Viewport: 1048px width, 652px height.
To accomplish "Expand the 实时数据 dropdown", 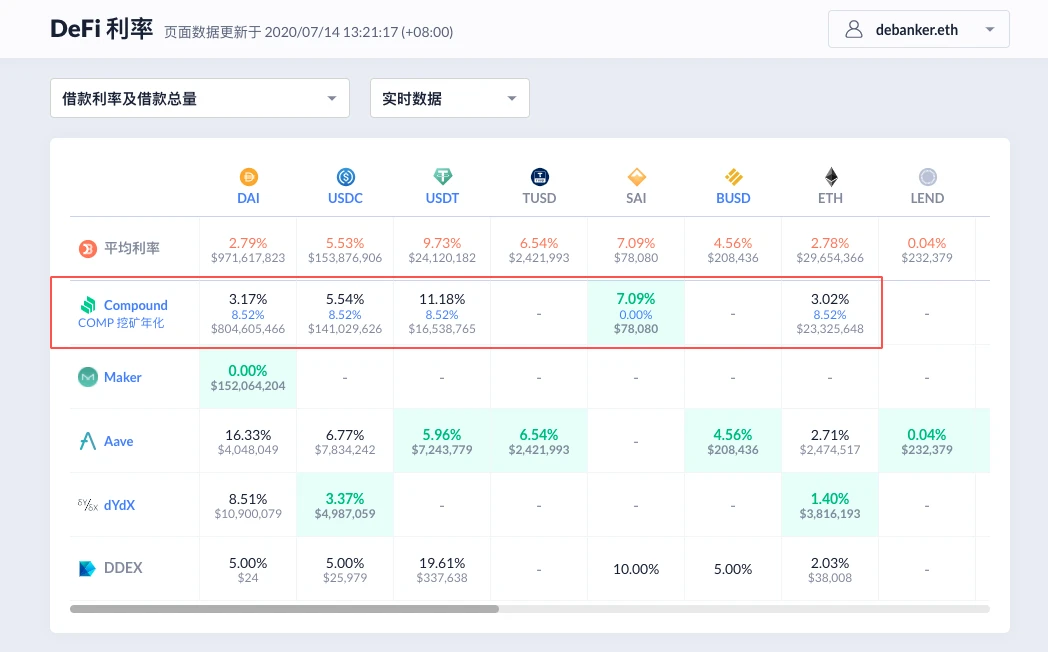I will (x=449, y=98).
